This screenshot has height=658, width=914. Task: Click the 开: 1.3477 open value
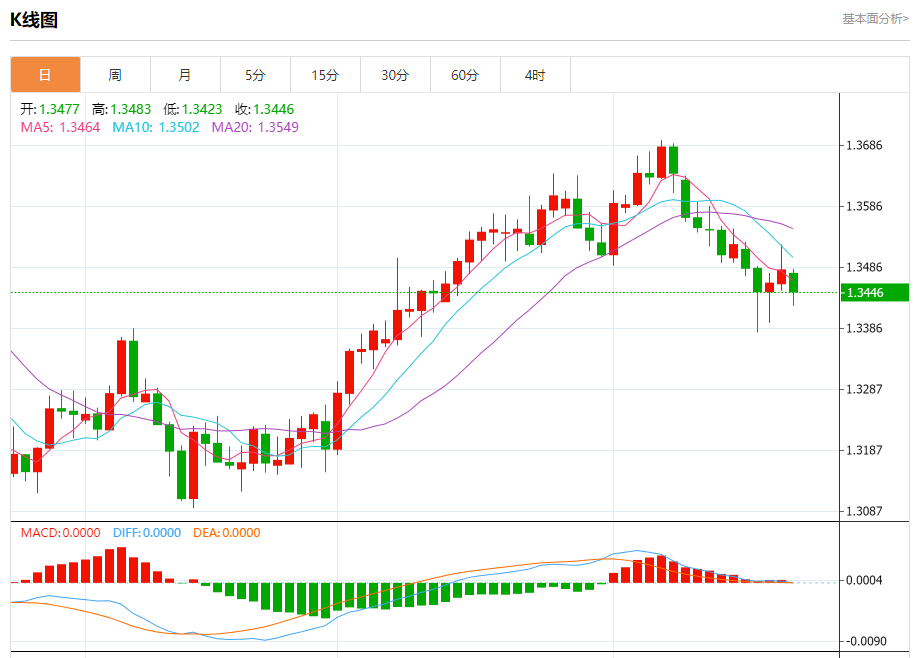[50, 109]
